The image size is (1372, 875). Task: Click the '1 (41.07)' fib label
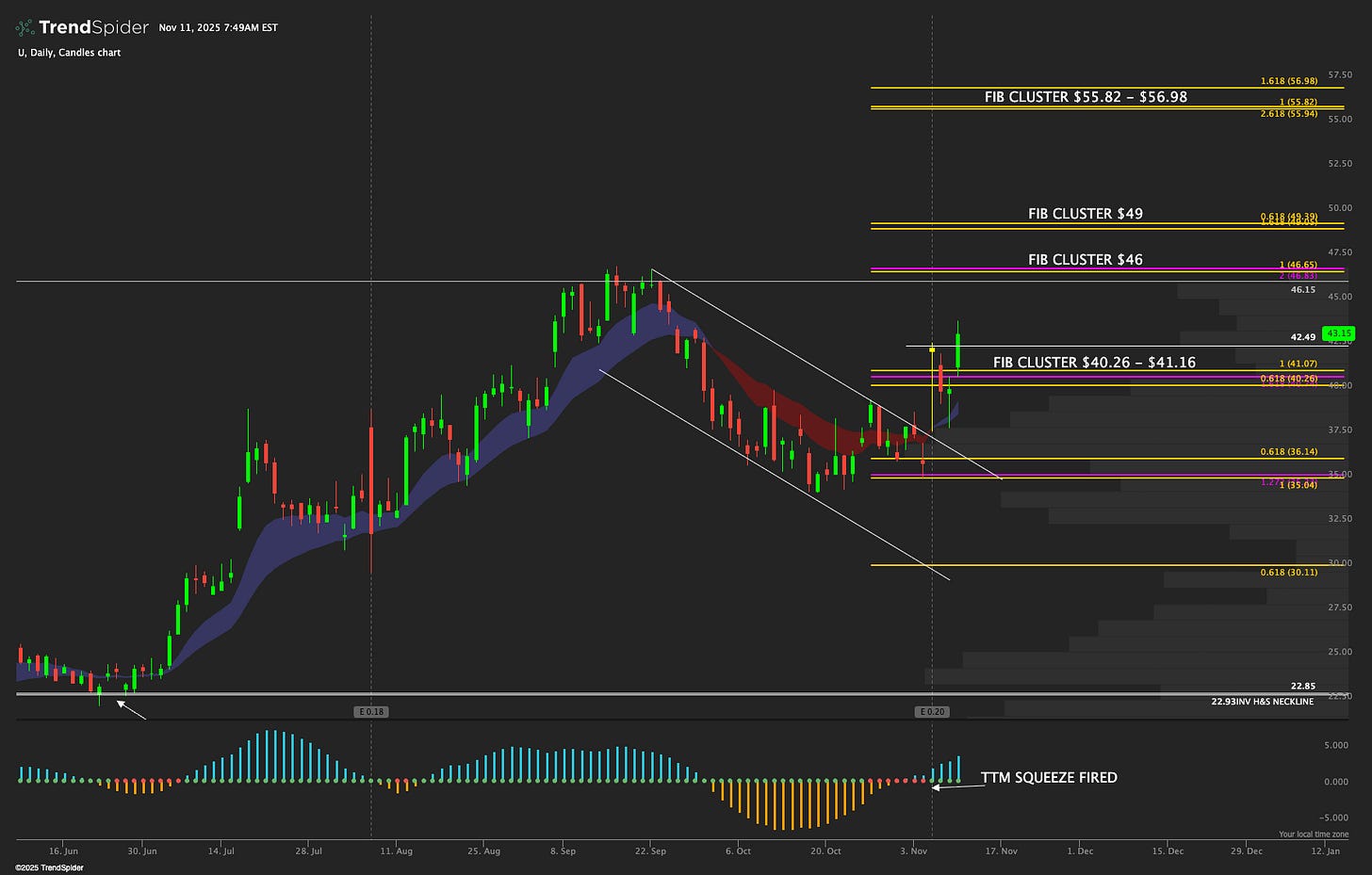1298,364
